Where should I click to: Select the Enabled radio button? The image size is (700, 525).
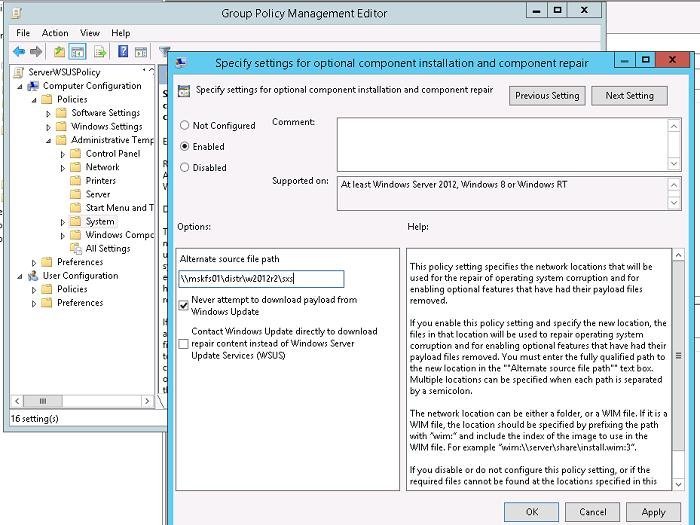184,146
